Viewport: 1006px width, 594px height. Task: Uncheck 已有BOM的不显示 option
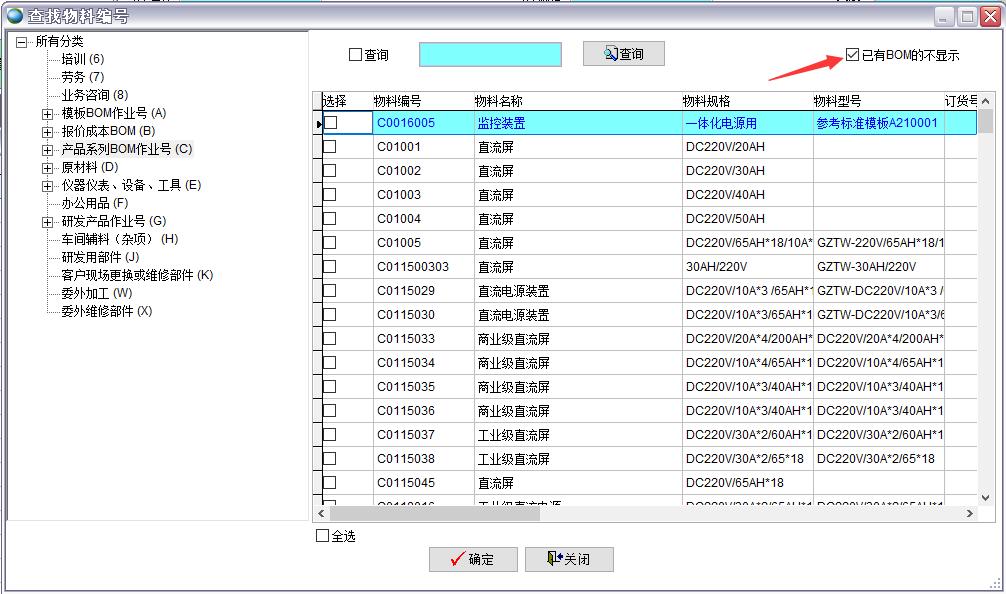852,55
